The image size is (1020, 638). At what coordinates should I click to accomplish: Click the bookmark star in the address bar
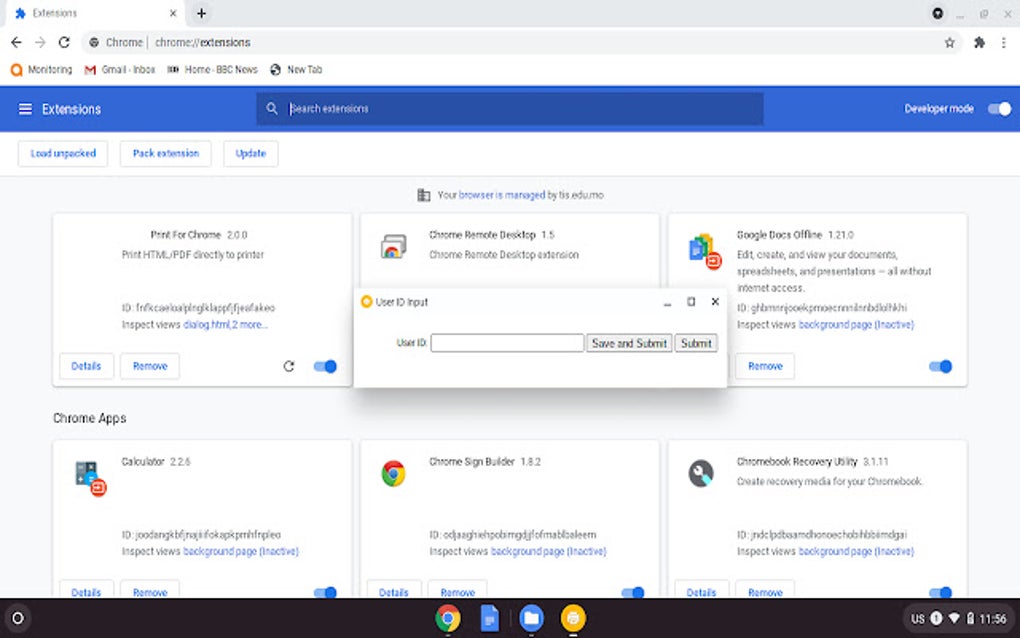pyautogui.click(x=949, y=43)
